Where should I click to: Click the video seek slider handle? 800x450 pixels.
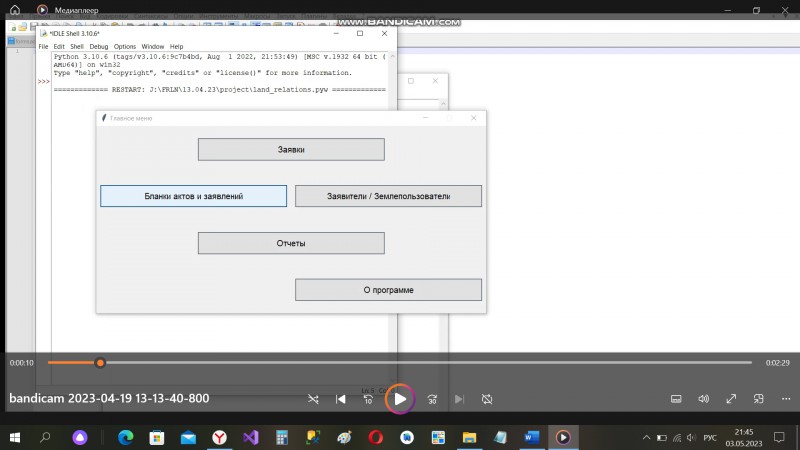click(x=100, y=363)
